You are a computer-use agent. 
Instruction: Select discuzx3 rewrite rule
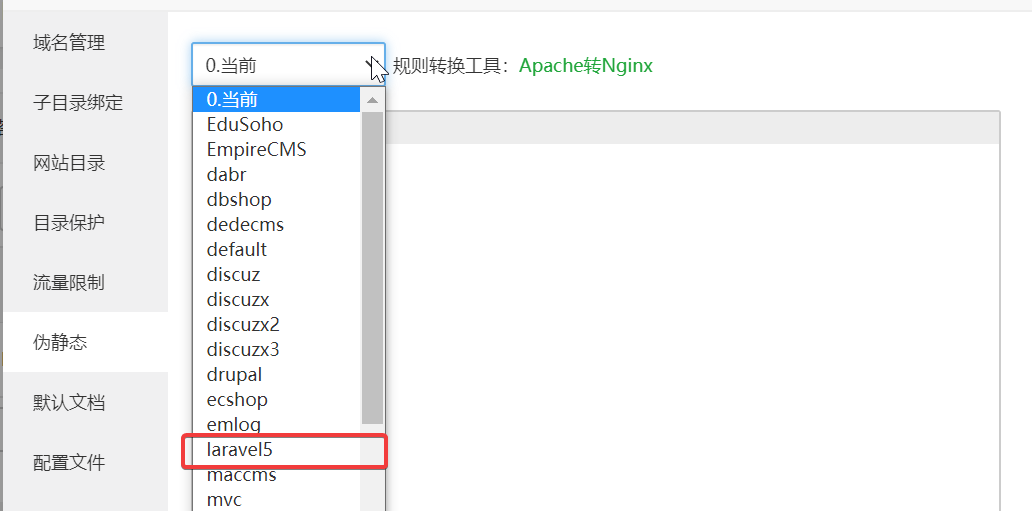point(276,350)
